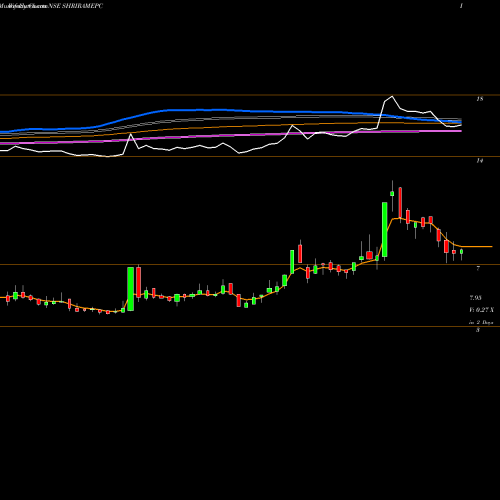Click the 18 price axis label
500x500 pixels.
click(x=480, y=99)
